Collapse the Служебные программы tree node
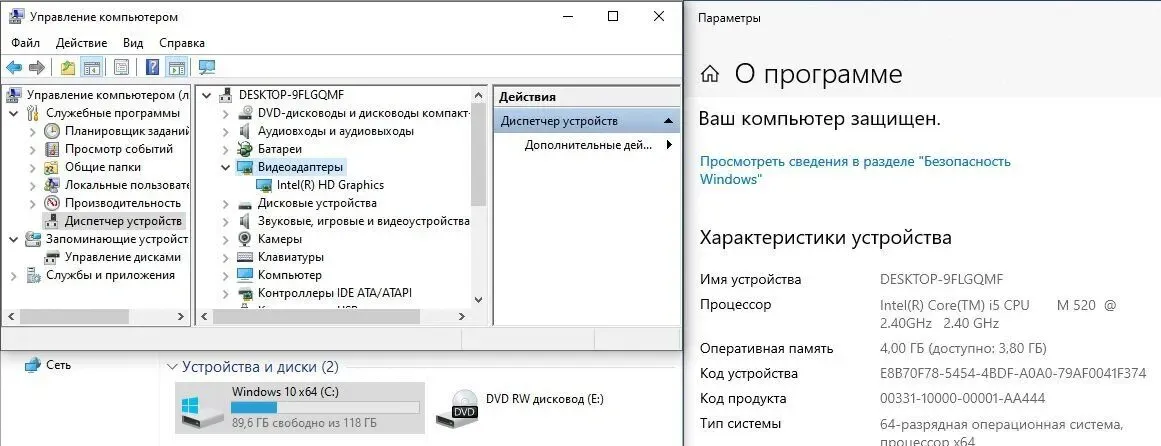The height and width of the screenshot is (446, 1161). point(13,113)
